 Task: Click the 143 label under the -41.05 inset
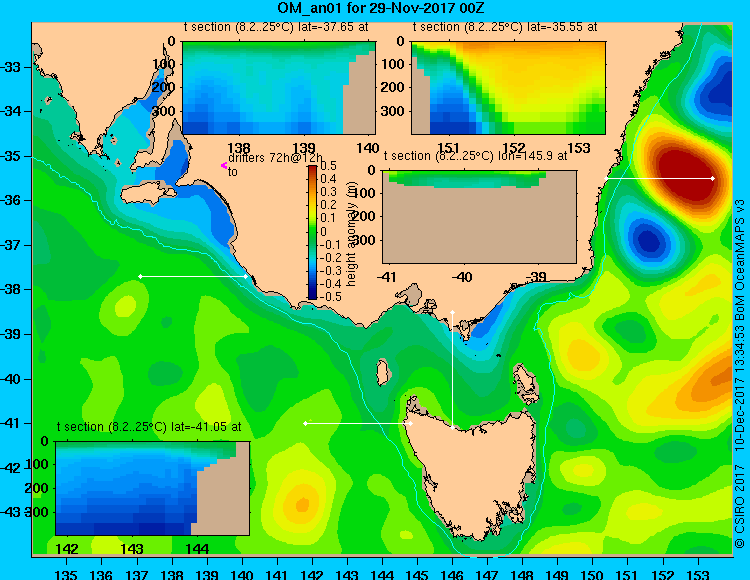pos(132,549)
